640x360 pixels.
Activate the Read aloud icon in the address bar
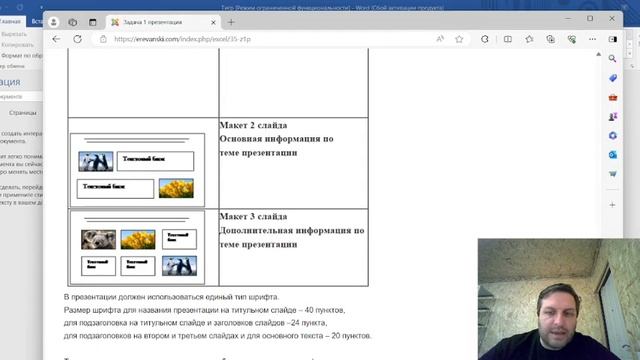(x=440, y=39)
